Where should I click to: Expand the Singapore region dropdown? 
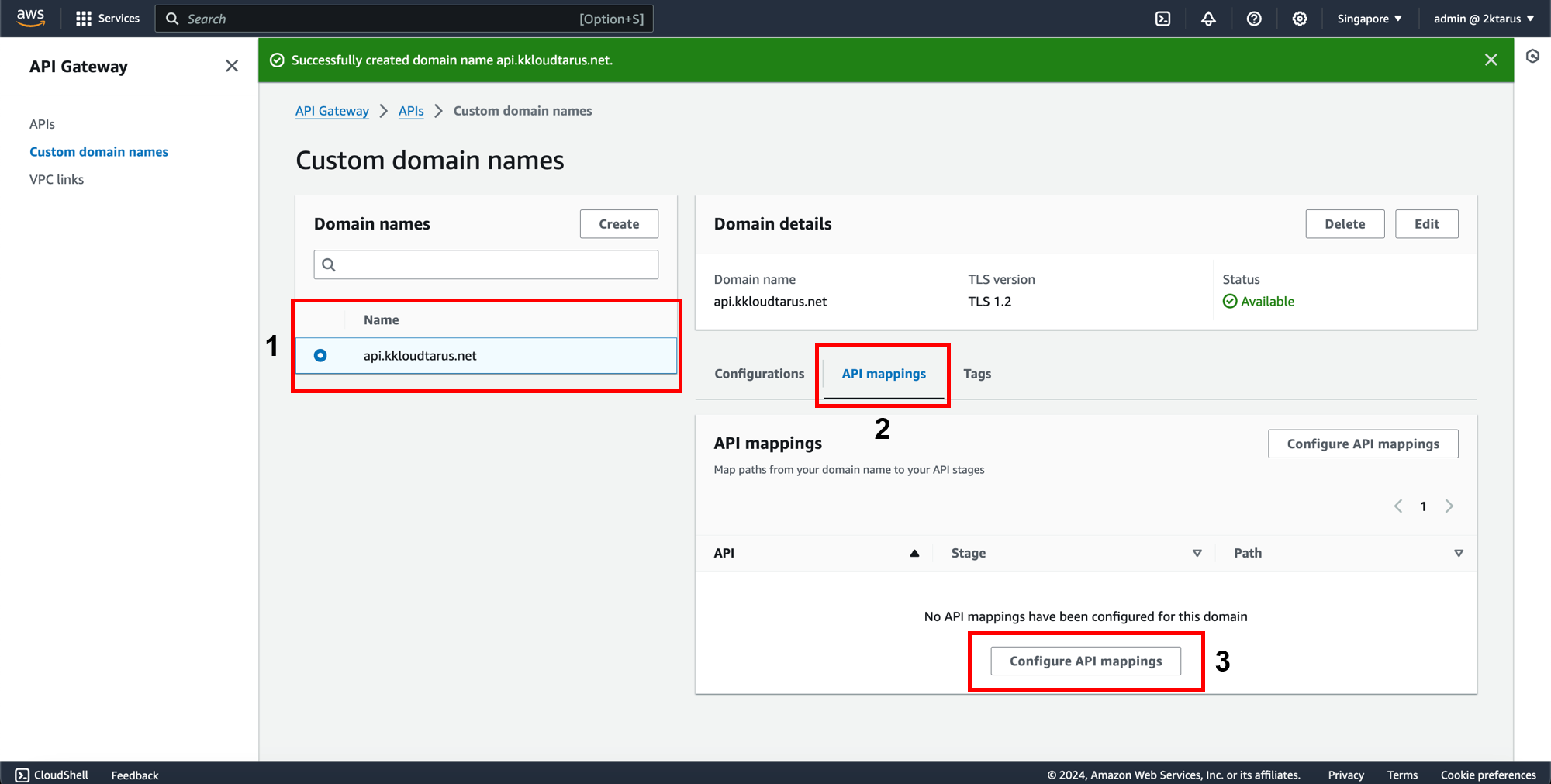click(x=1370, y=19)
